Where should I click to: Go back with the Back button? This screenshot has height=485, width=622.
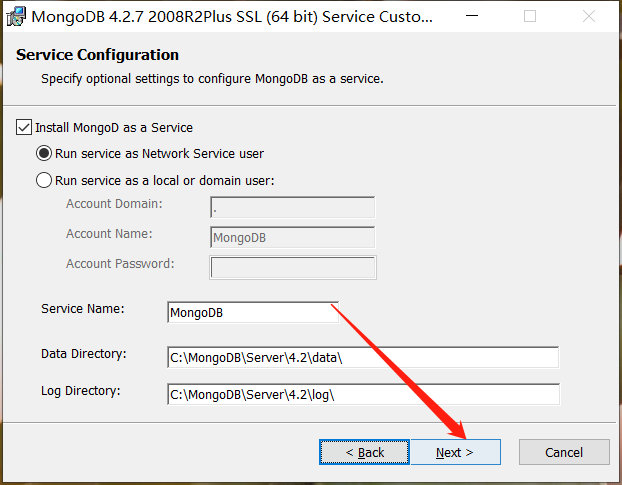[x=364, y=452]
